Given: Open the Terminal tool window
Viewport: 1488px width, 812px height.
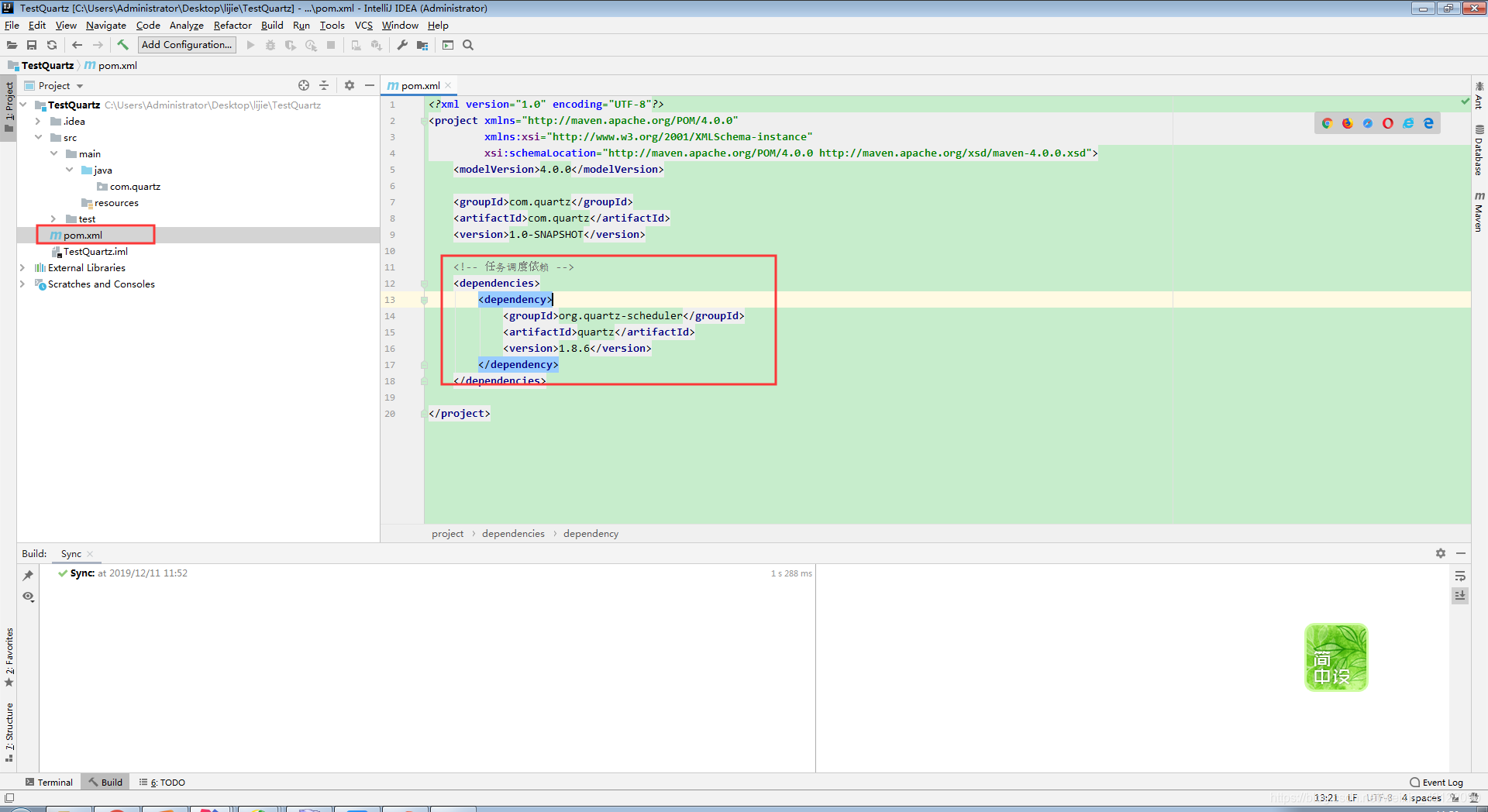Looking at the screenshot, I should click(x=49, y=782).
